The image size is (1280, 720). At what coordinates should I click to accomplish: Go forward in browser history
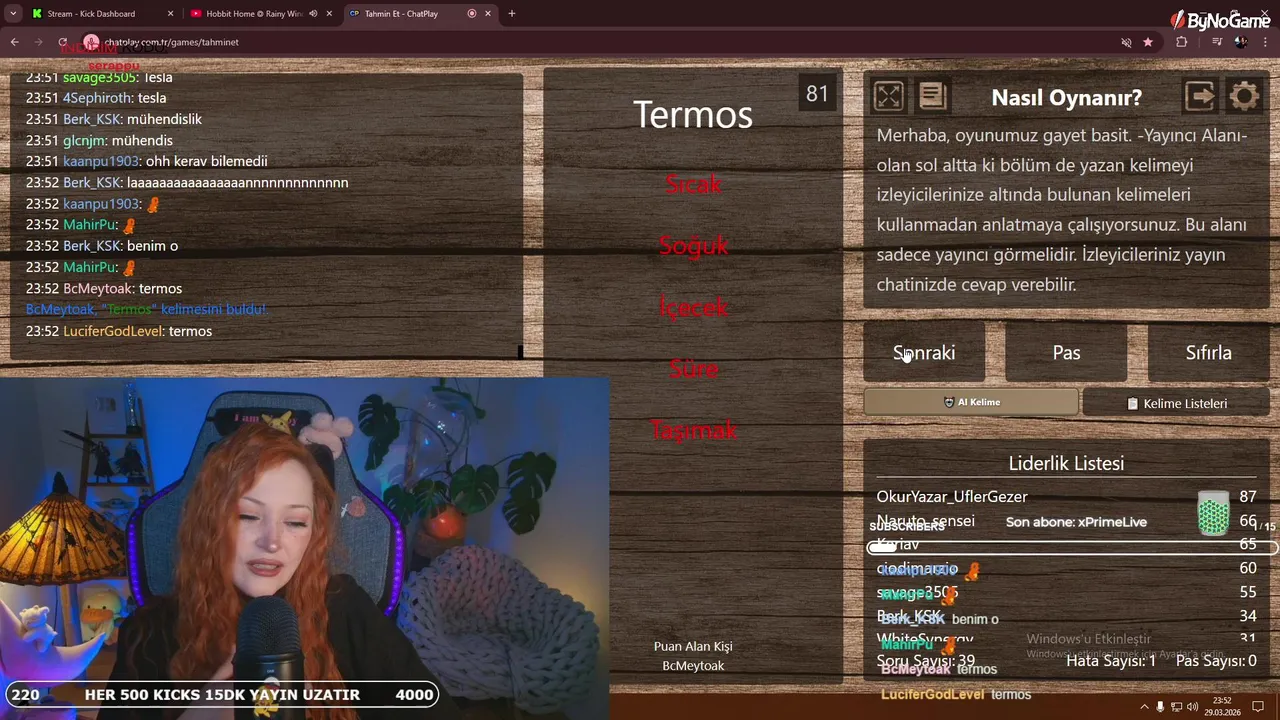(38, 42)
